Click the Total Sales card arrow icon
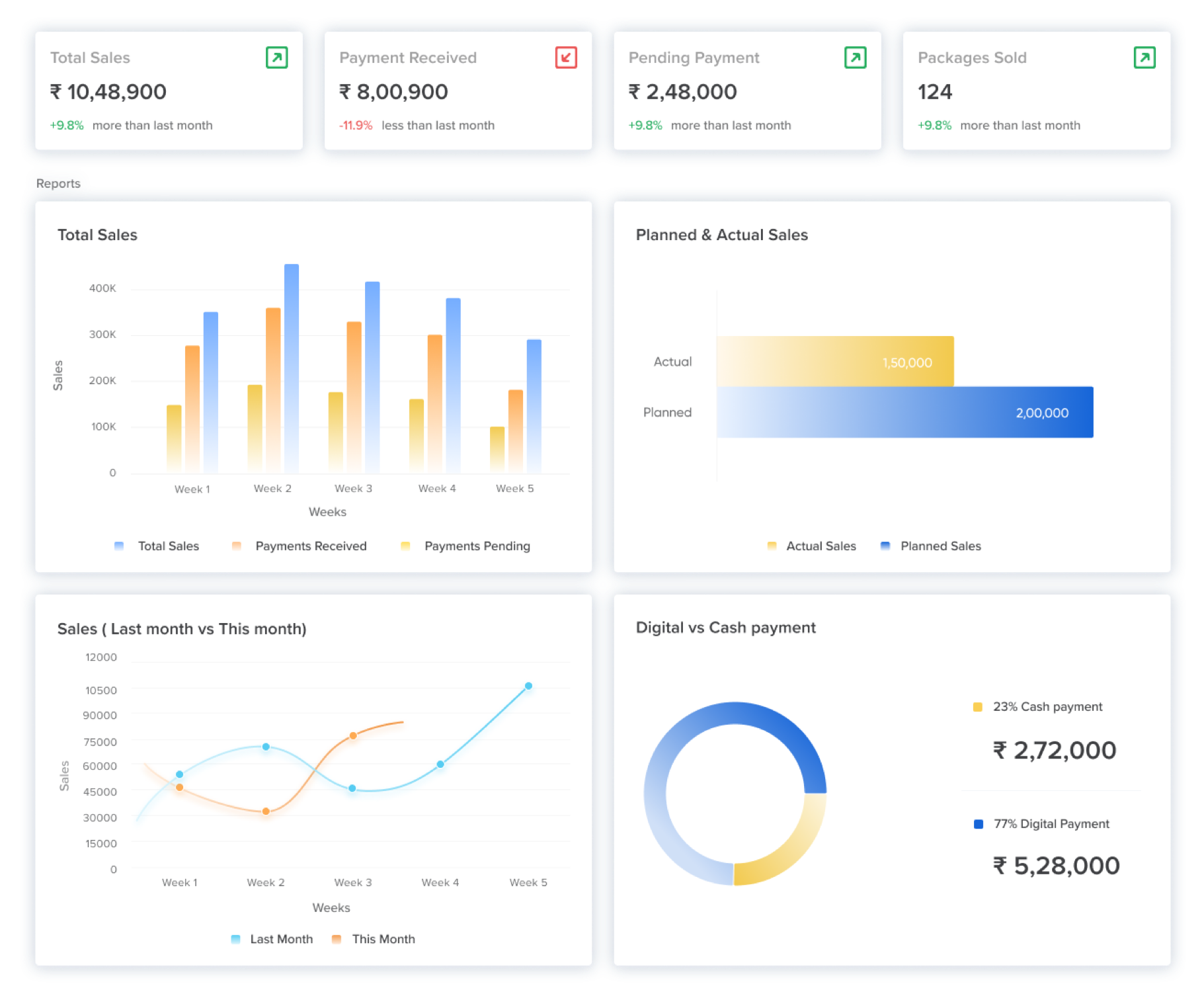The height and width of the screenshot is (996, 1204). tap(276, 58)
